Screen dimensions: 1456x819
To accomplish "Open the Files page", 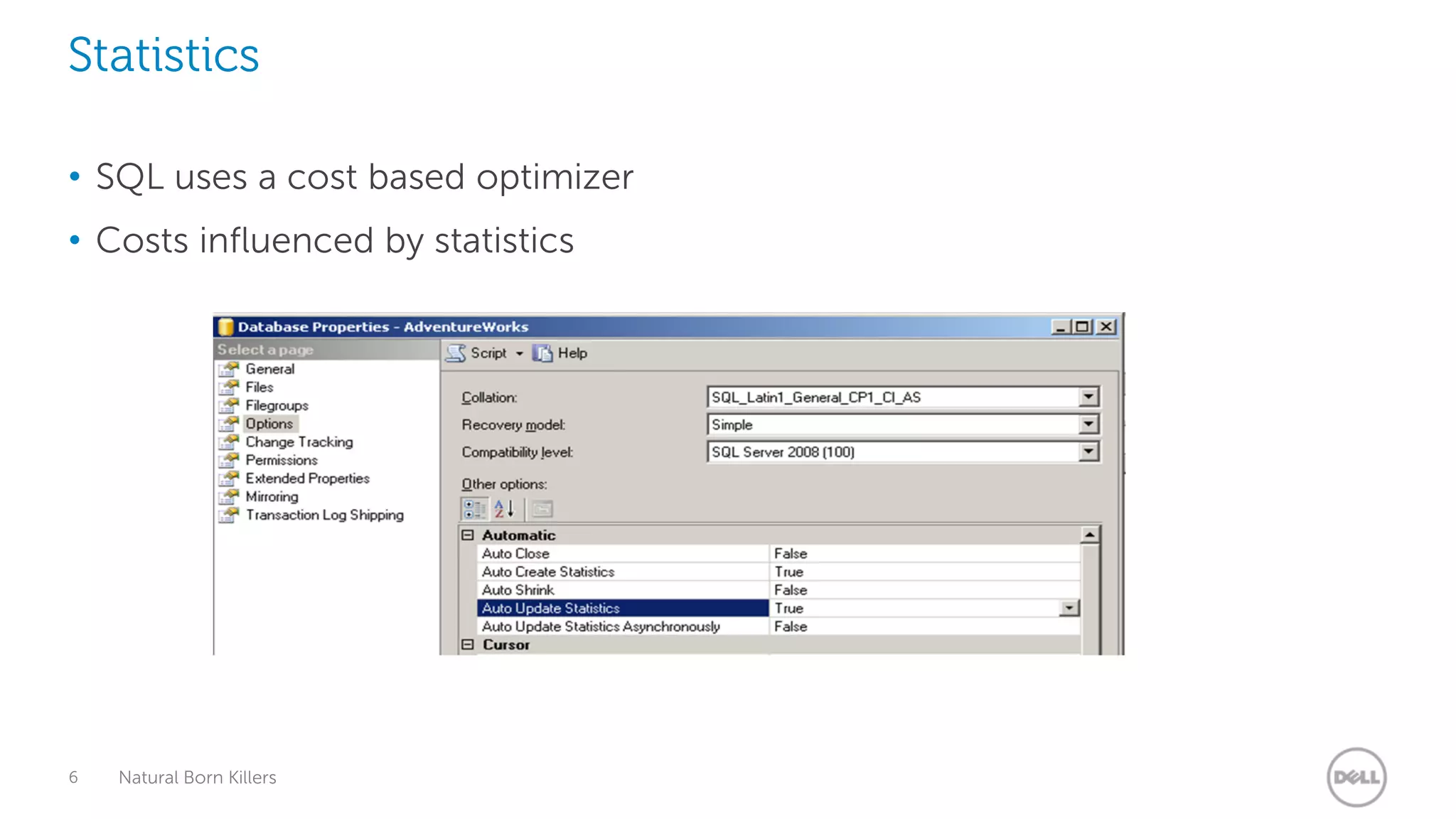I will coord(259,387).
